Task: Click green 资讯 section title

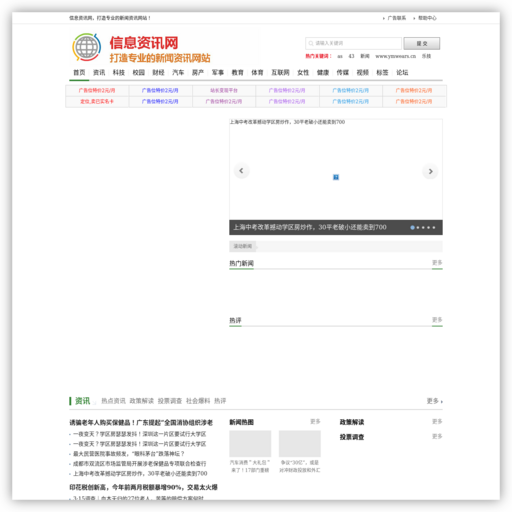Action: click(82, 401)
